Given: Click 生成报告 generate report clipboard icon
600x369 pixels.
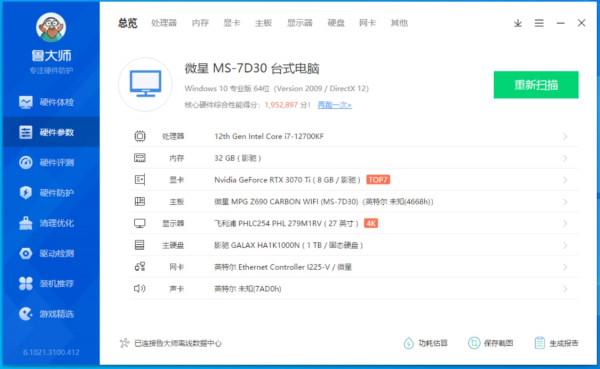Looking at the screenshot, I should pyautogui.click(x=540, y=343).
